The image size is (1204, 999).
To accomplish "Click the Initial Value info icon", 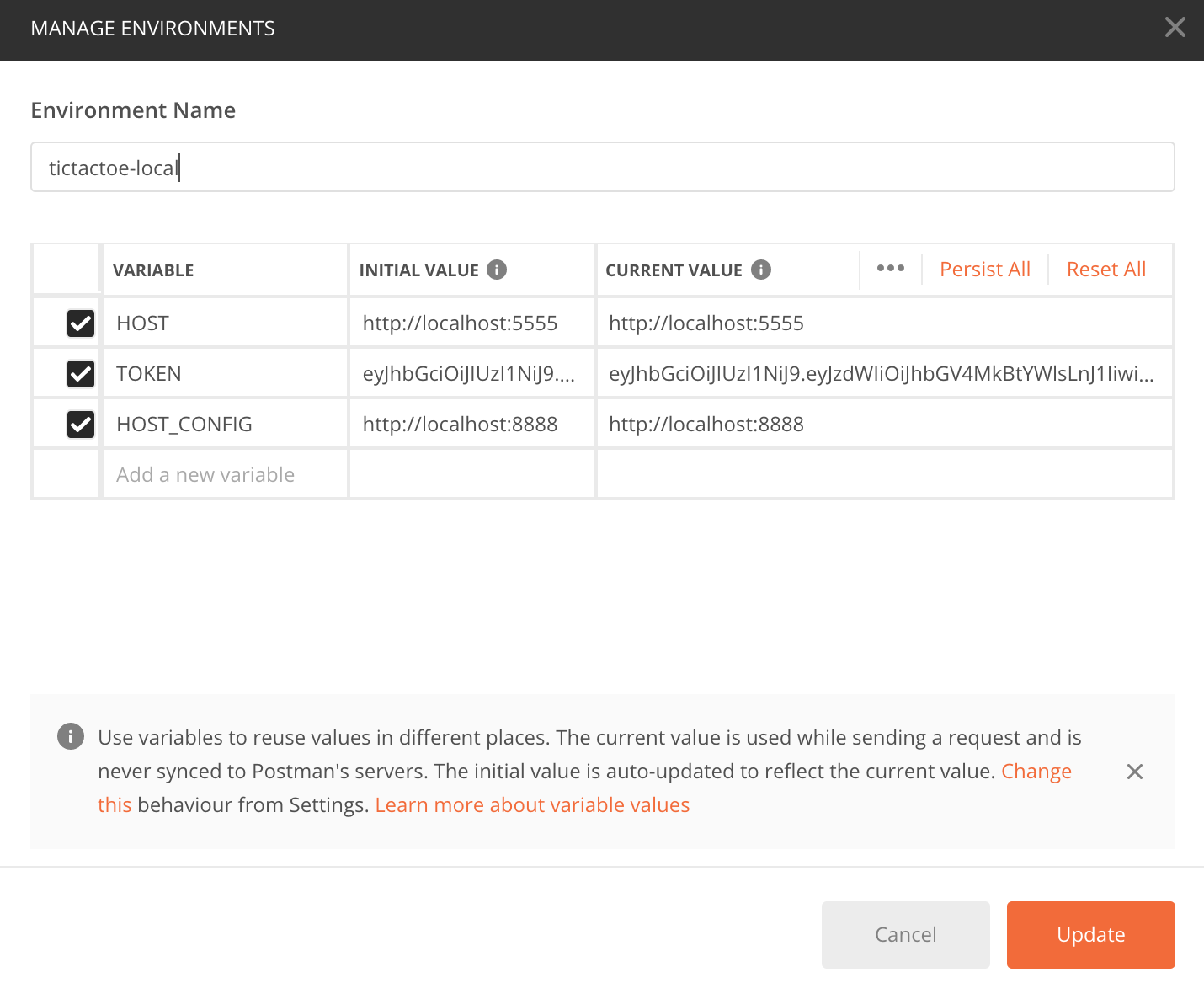I will pos(497,270).
